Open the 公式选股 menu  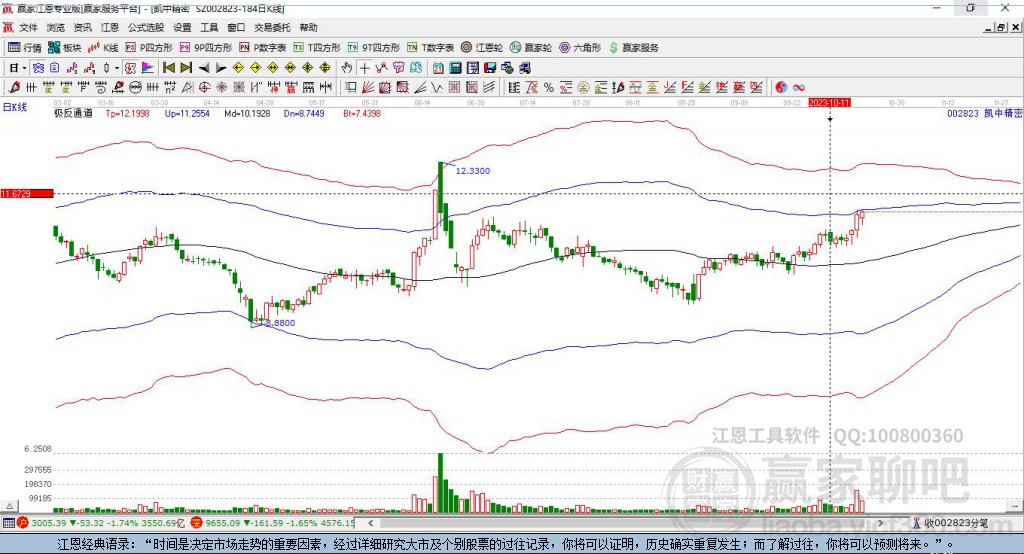[146, 27]
